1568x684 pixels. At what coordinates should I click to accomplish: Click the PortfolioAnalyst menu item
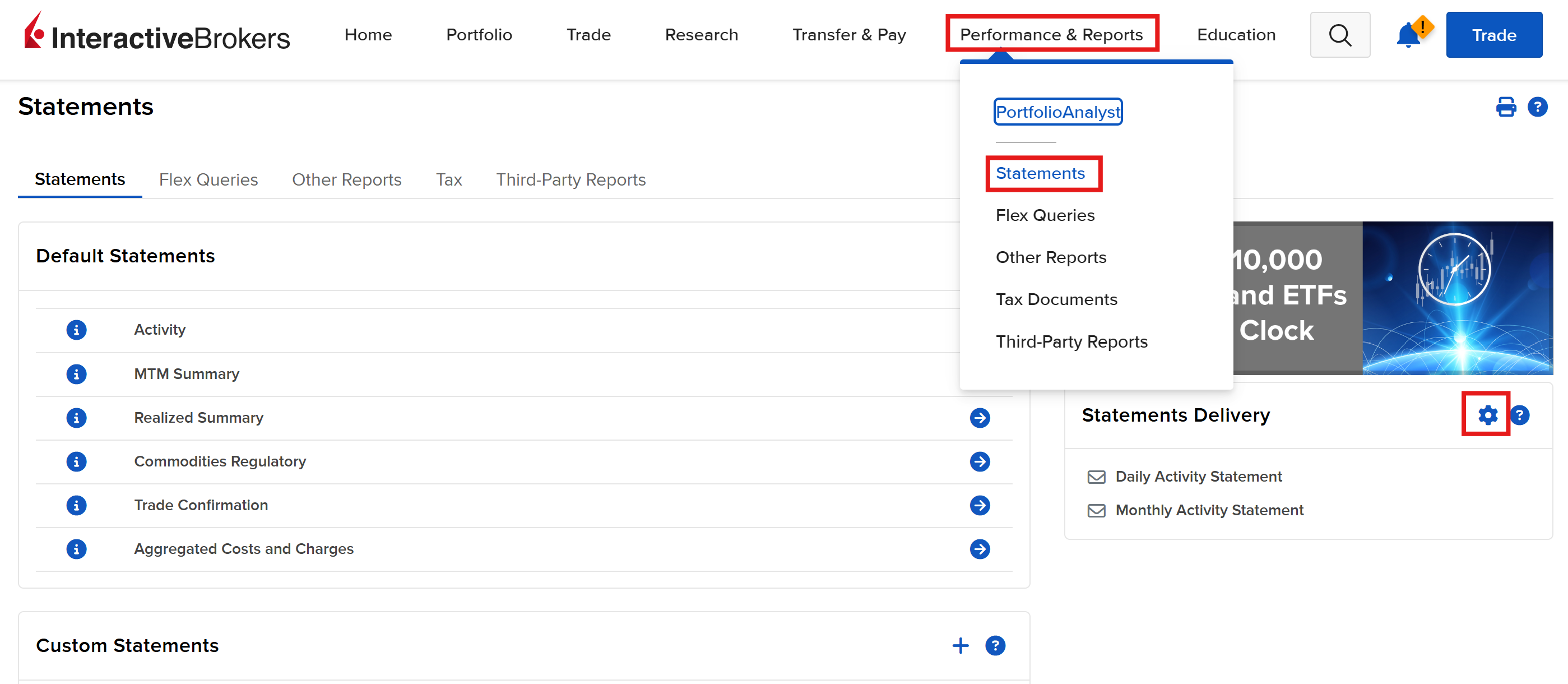pyautogui.click(x=1058, y=112)
